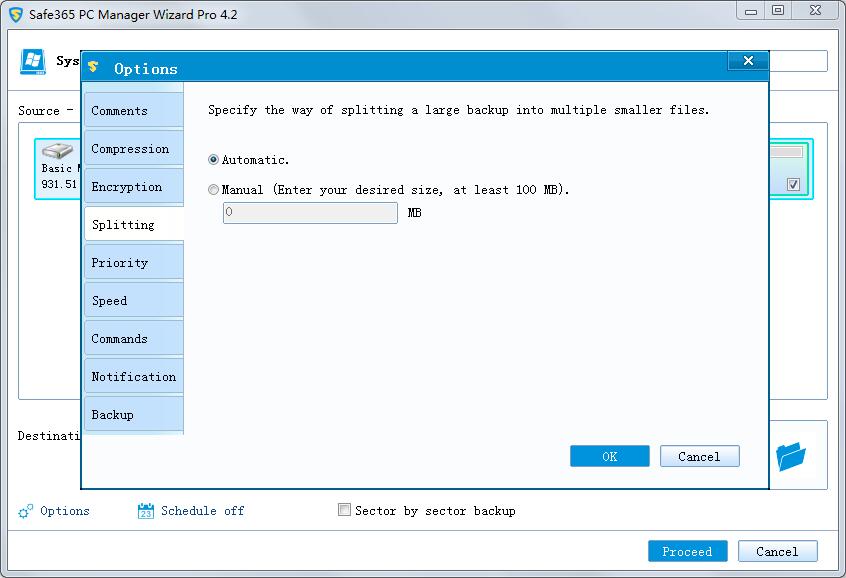Open the Notification settings tab
This screenshot has width=846, height=578.
coord(133,377)
